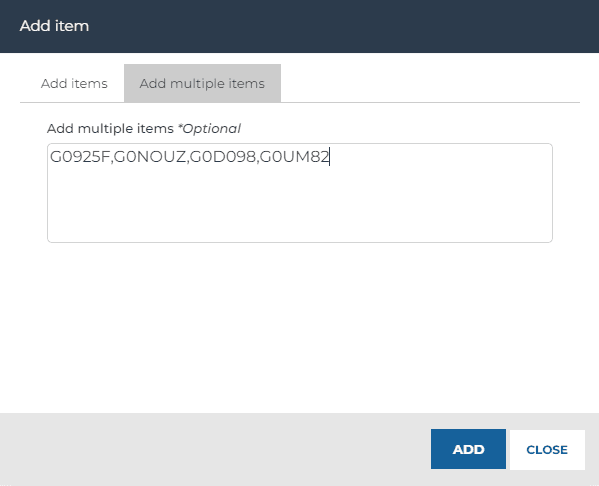Place cursor in item code G0D098

click(223, 157)
